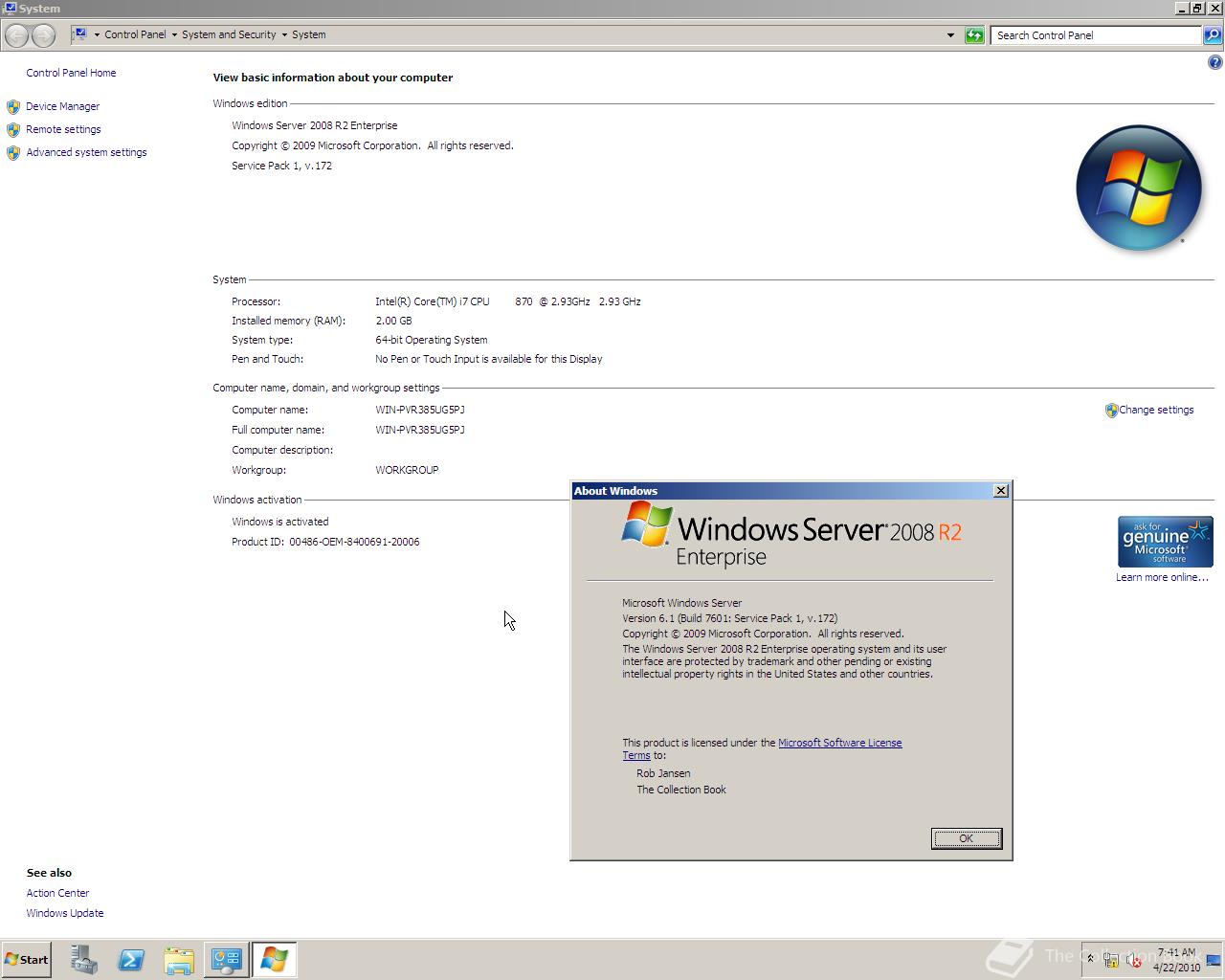Open the Windows Update link
The height and width of the screenshot is (980, 1225).
tap(65, 913)
